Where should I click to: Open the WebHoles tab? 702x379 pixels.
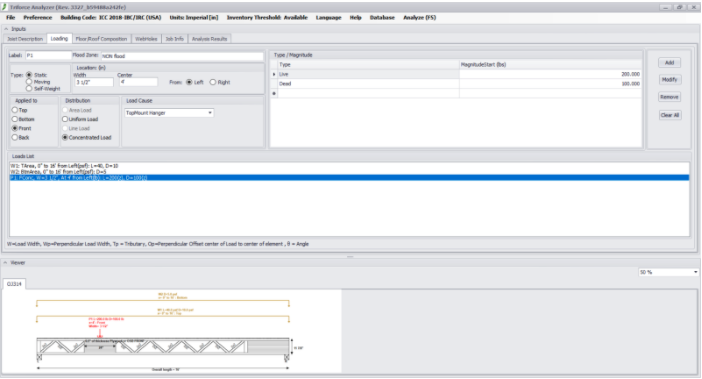click(146, 39)
